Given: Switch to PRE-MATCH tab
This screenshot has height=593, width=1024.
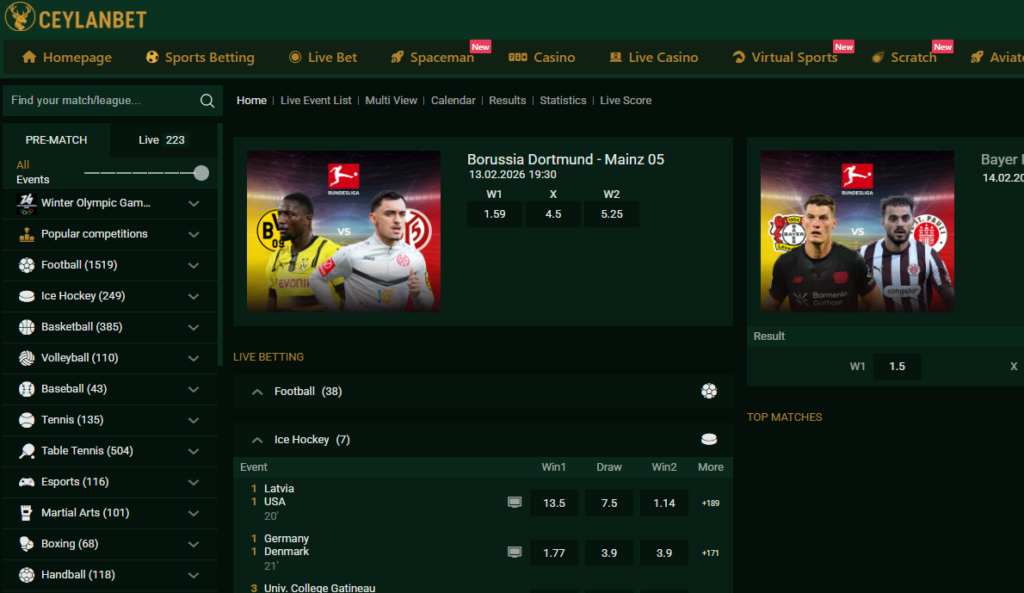Looking at the screenshot, I should [x=56, y=140].
